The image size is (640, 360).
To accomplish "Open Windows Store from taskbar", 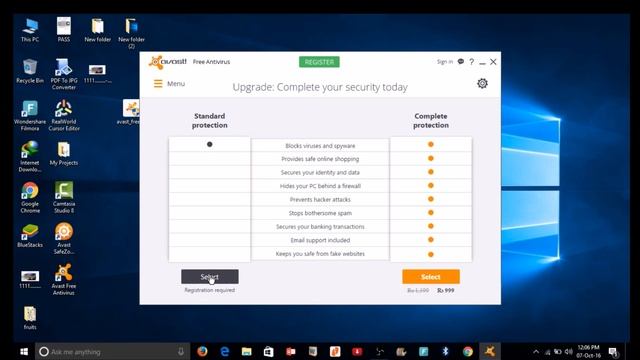I will (x=269, y=351).
